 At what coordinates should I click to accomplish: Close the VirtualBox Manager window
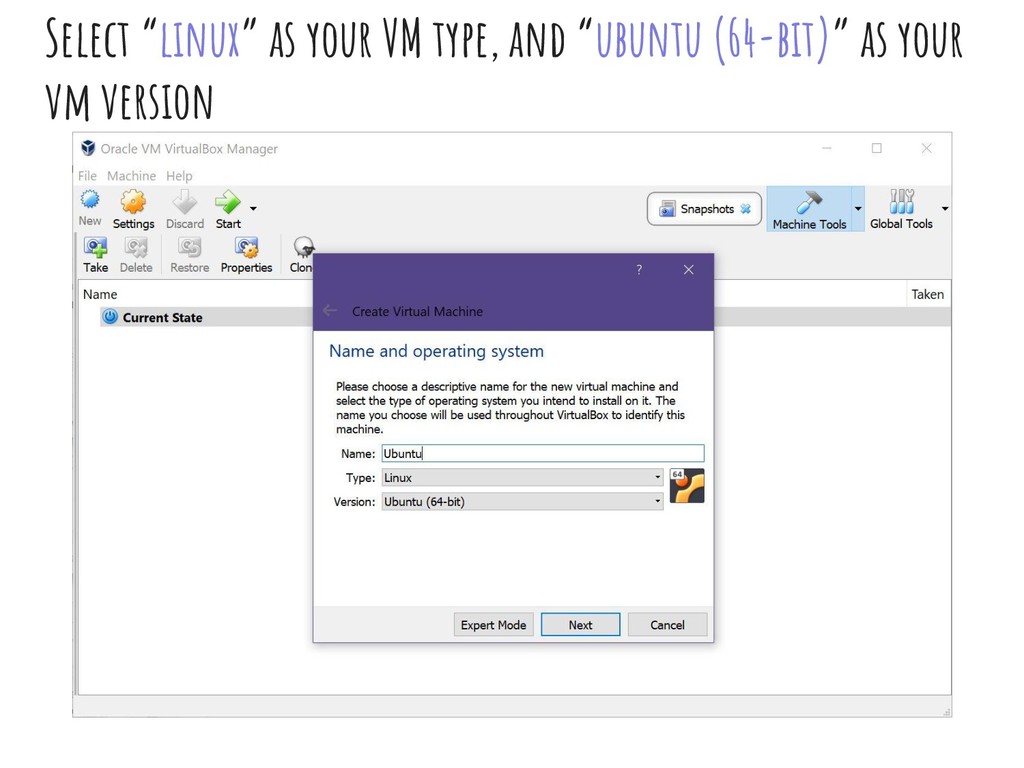(926, 148)
